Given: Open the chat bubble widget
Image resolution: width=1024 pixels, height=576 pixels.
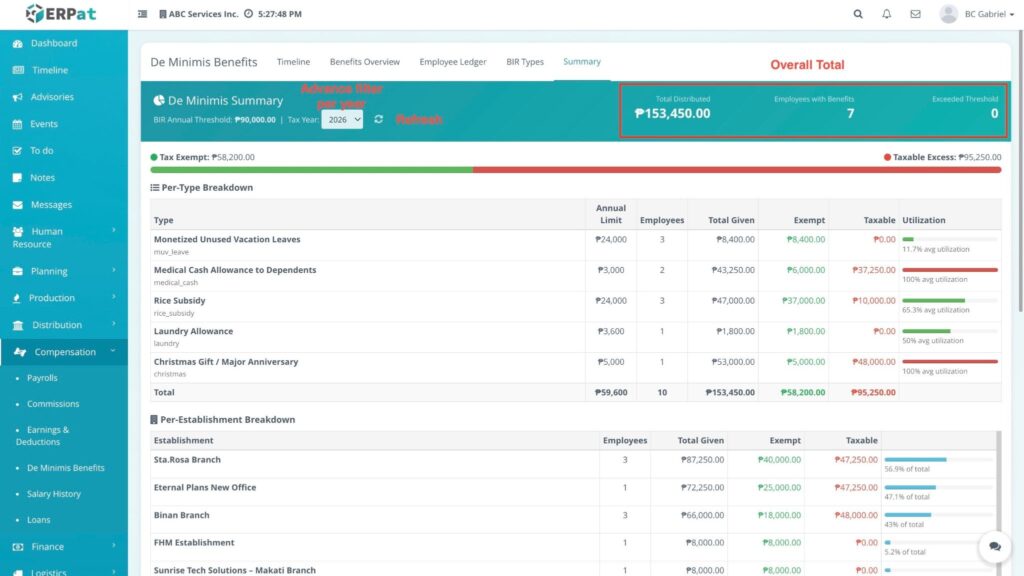Looking at the screenshot, I should point(994,546).
